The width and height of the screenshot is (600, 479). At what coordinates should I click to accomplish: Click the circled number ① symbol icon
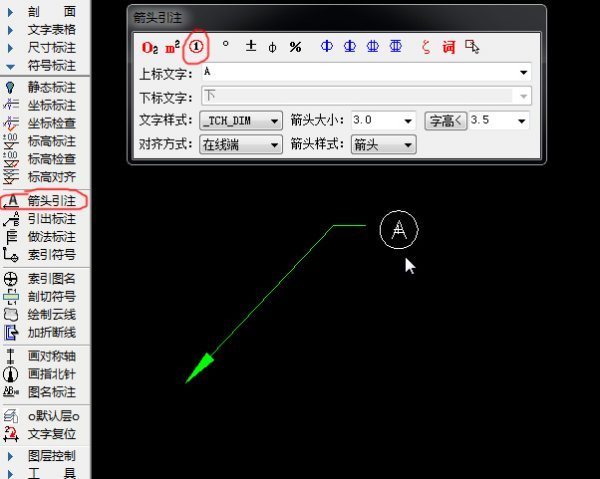tap(197, 46)
